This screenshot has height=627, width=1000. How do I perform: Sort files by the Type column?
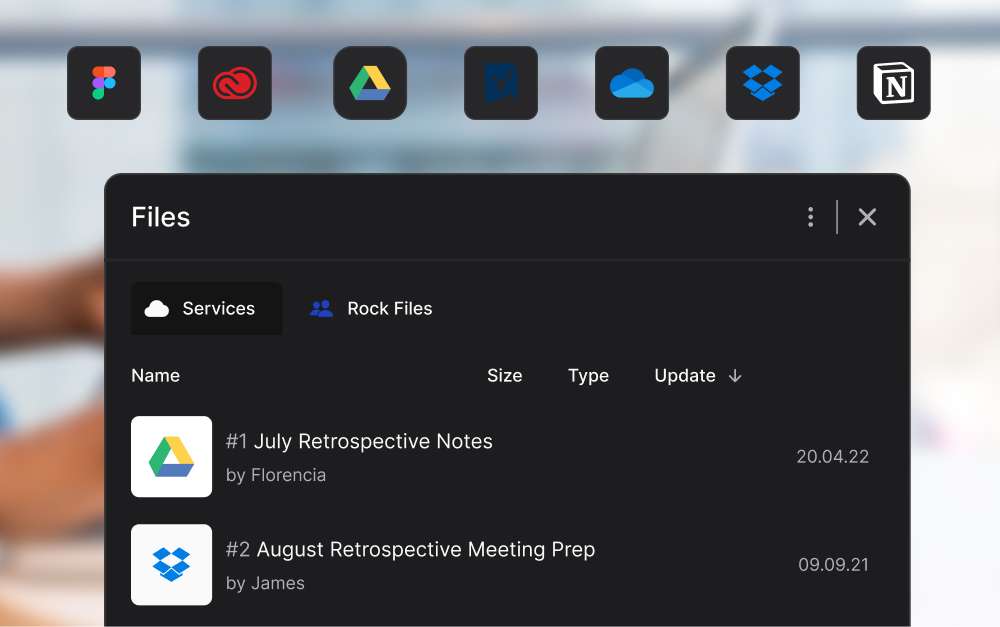pos(588,376)
